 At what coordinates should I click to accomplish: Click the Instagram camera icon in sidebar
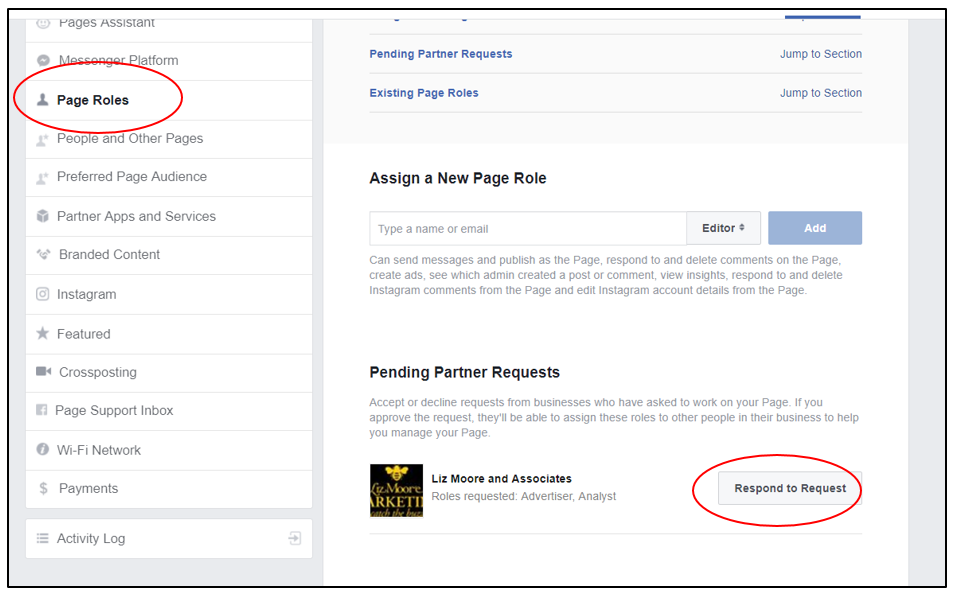tap(43, 294)
